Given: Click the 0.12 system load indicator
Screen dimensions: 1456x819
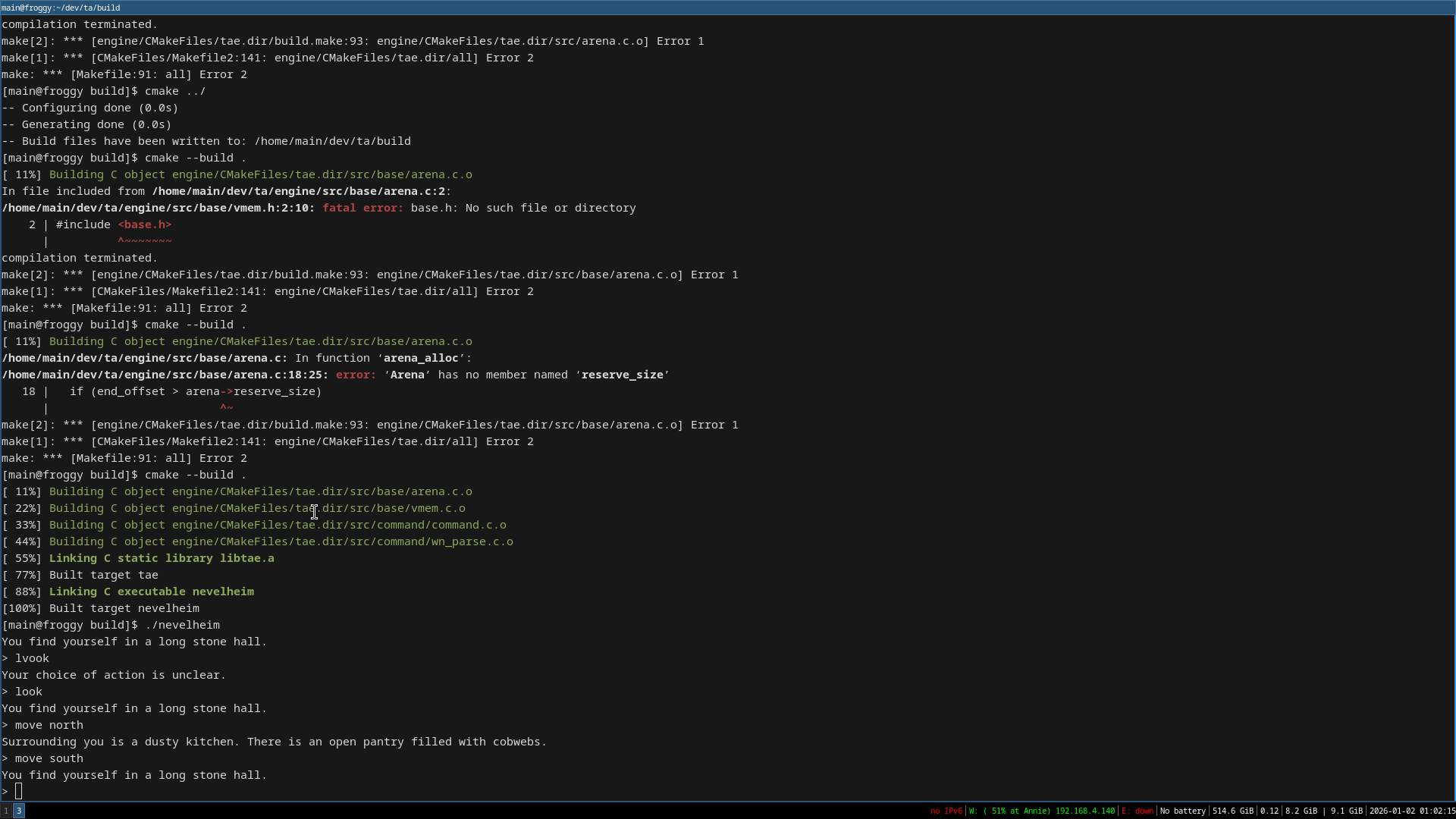Looking at the screenshot, I should tap(1269, 811).
